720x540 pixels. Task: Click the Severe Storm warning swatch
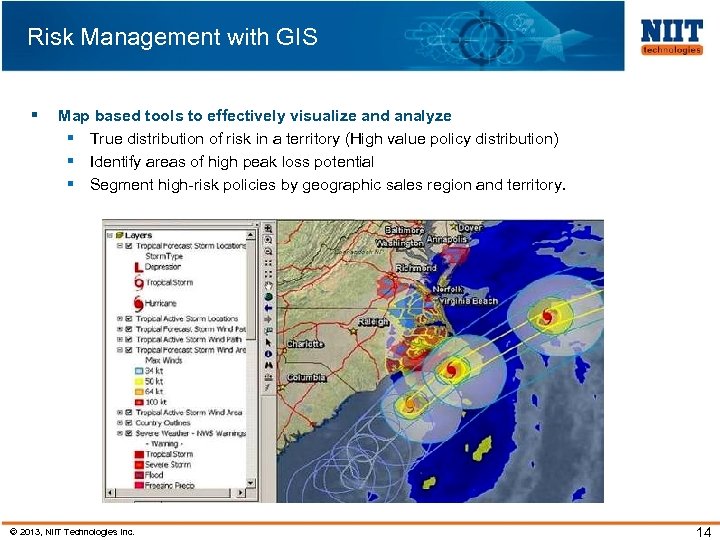[x=139, y=465]
